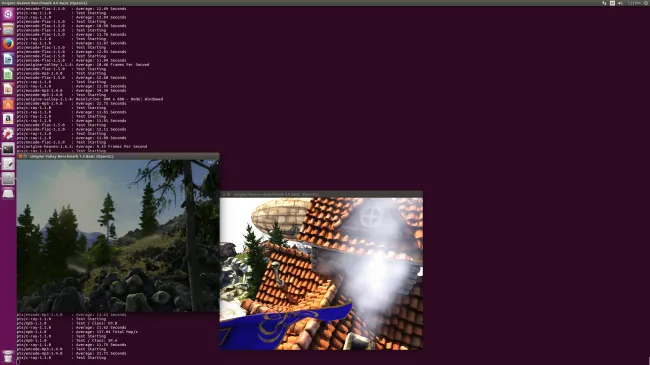
Task: Open the text editor dock icon
Action: 8,163
